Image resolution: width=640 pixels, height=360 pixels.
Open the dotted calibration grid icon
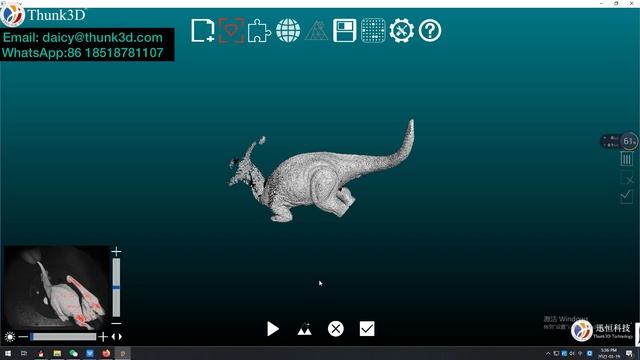373,31
